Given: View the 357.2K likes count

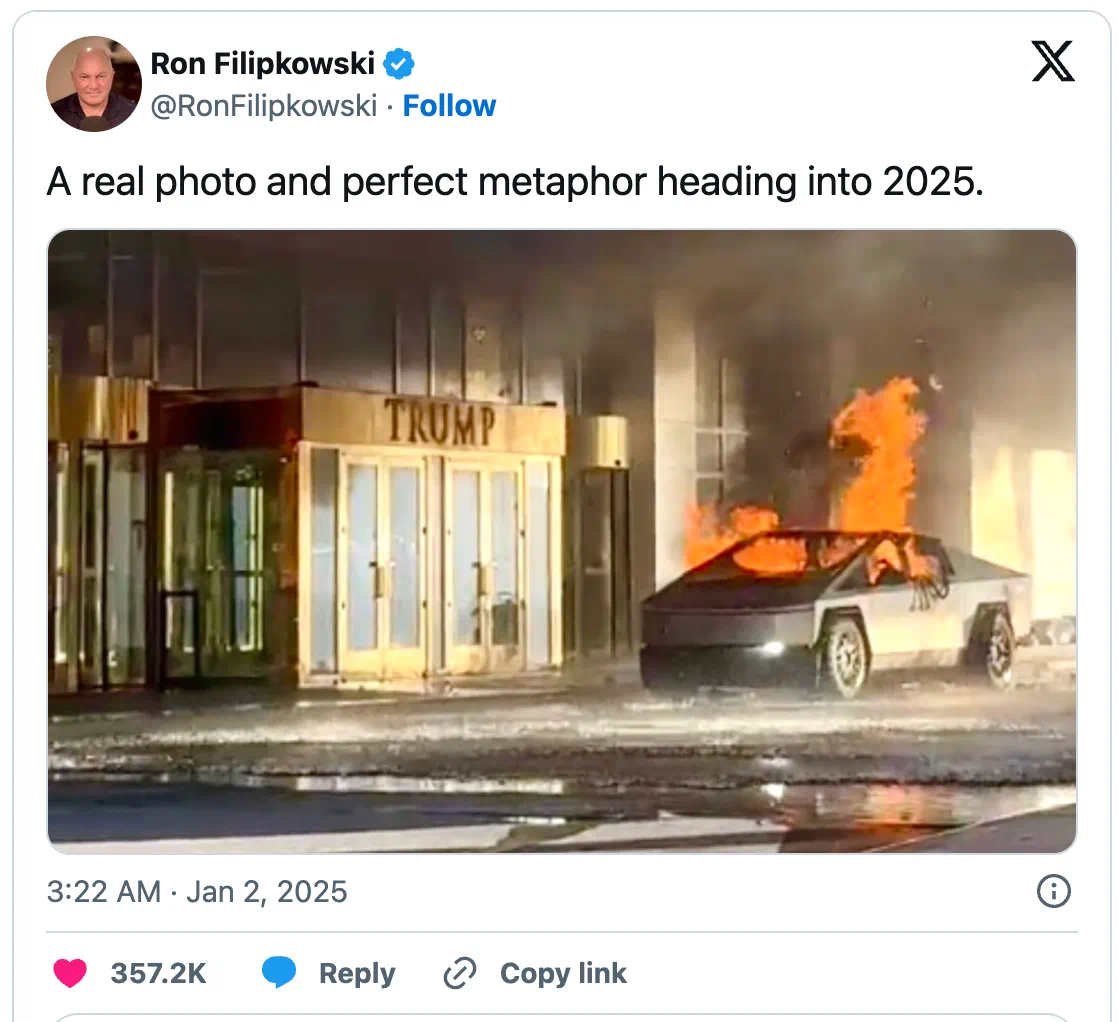Looking at the screenshot, I should [x=158, y=973].
